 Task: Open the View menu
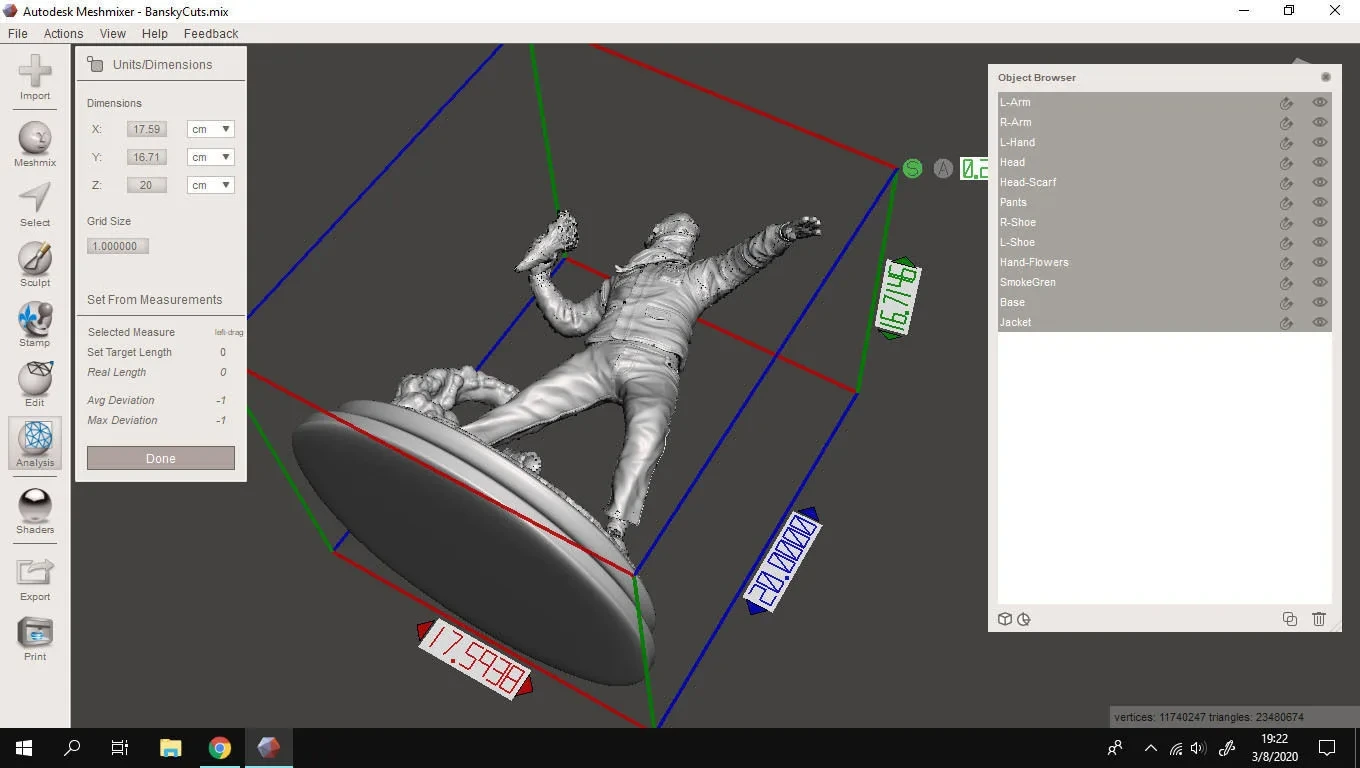click(x=112, y=33)
